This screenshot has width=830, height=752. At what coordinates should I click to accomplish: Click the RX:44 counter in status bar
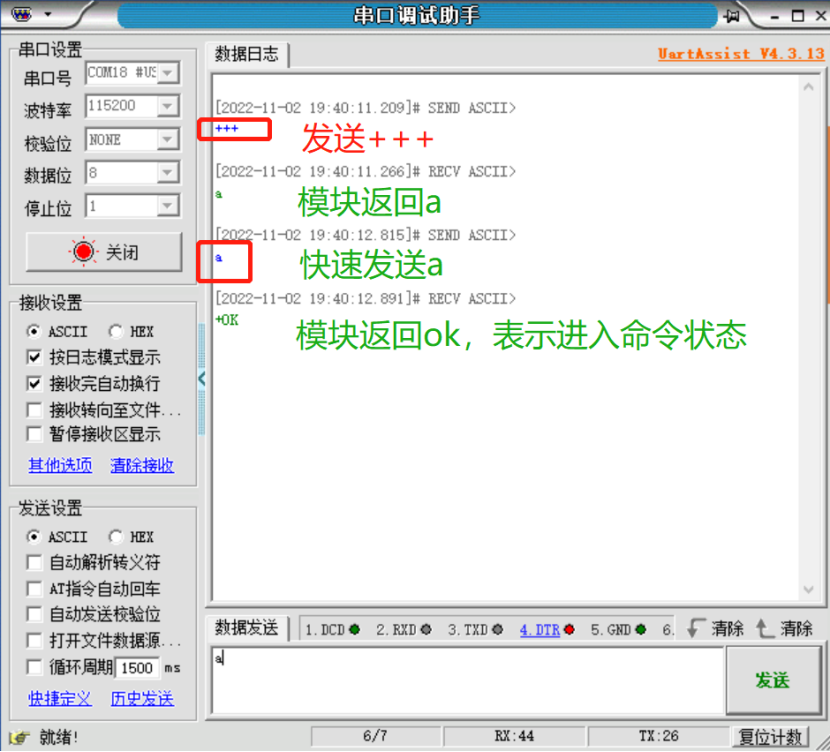tap(514, 736)
